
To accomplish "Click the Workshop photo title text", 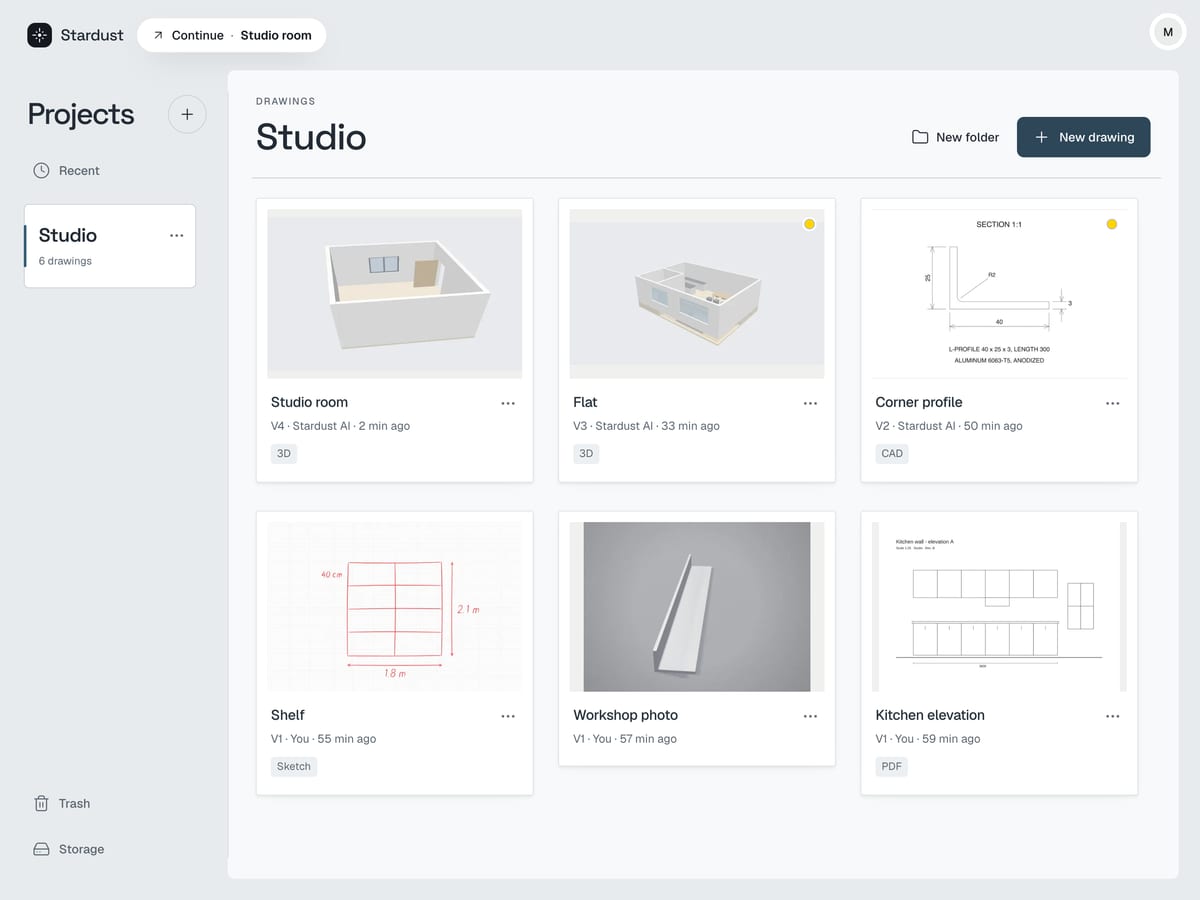I will [625, 715].
